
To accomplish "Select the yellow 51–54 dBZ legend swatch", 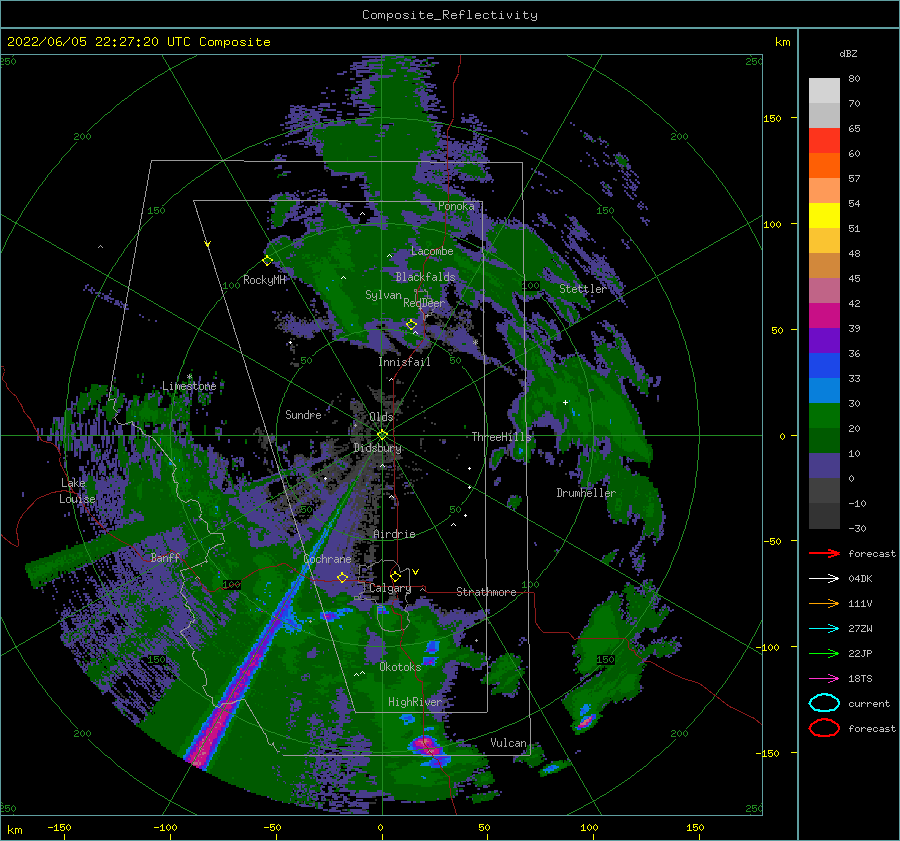I will click(824, 216).
